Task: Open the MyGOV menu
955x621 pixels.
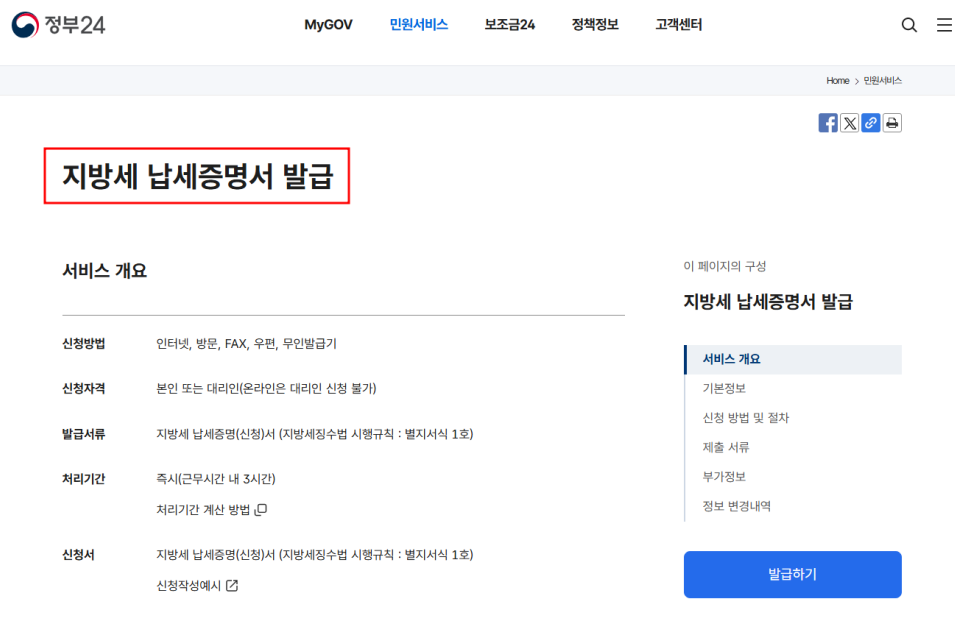Action: click(x=328, y=25)
